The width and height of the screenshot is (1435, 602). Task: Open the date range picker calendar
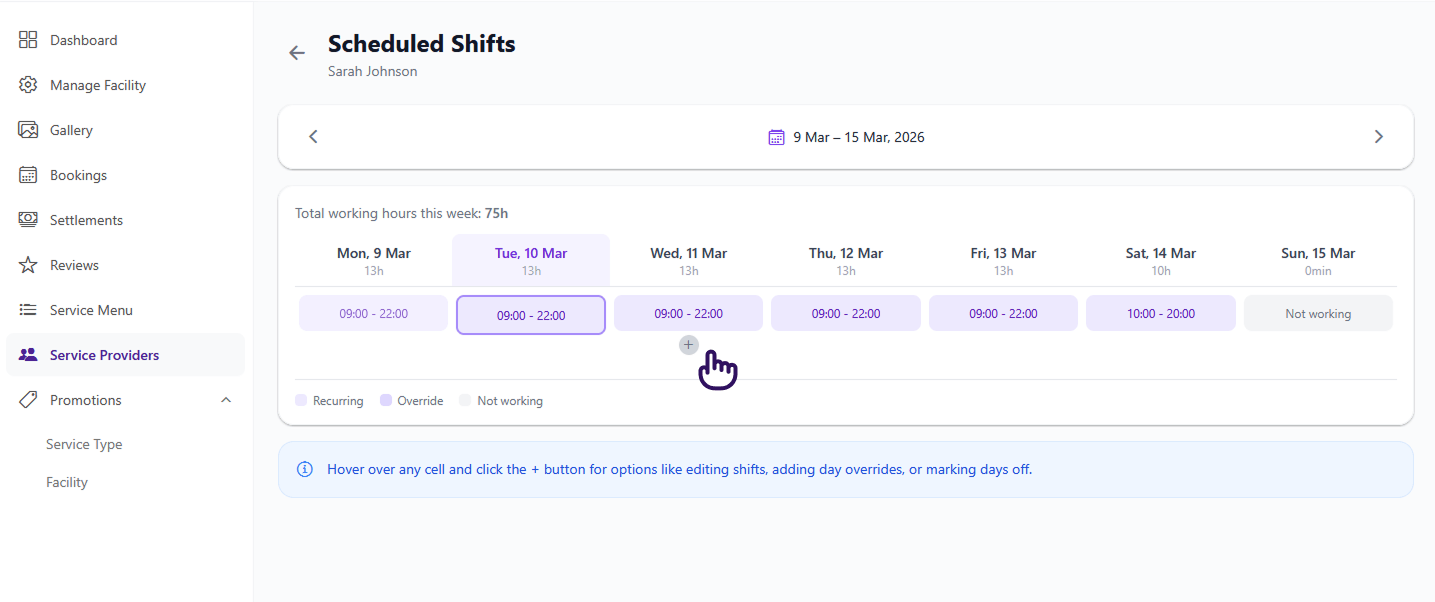pyautogui.click(x=776, y=137)
